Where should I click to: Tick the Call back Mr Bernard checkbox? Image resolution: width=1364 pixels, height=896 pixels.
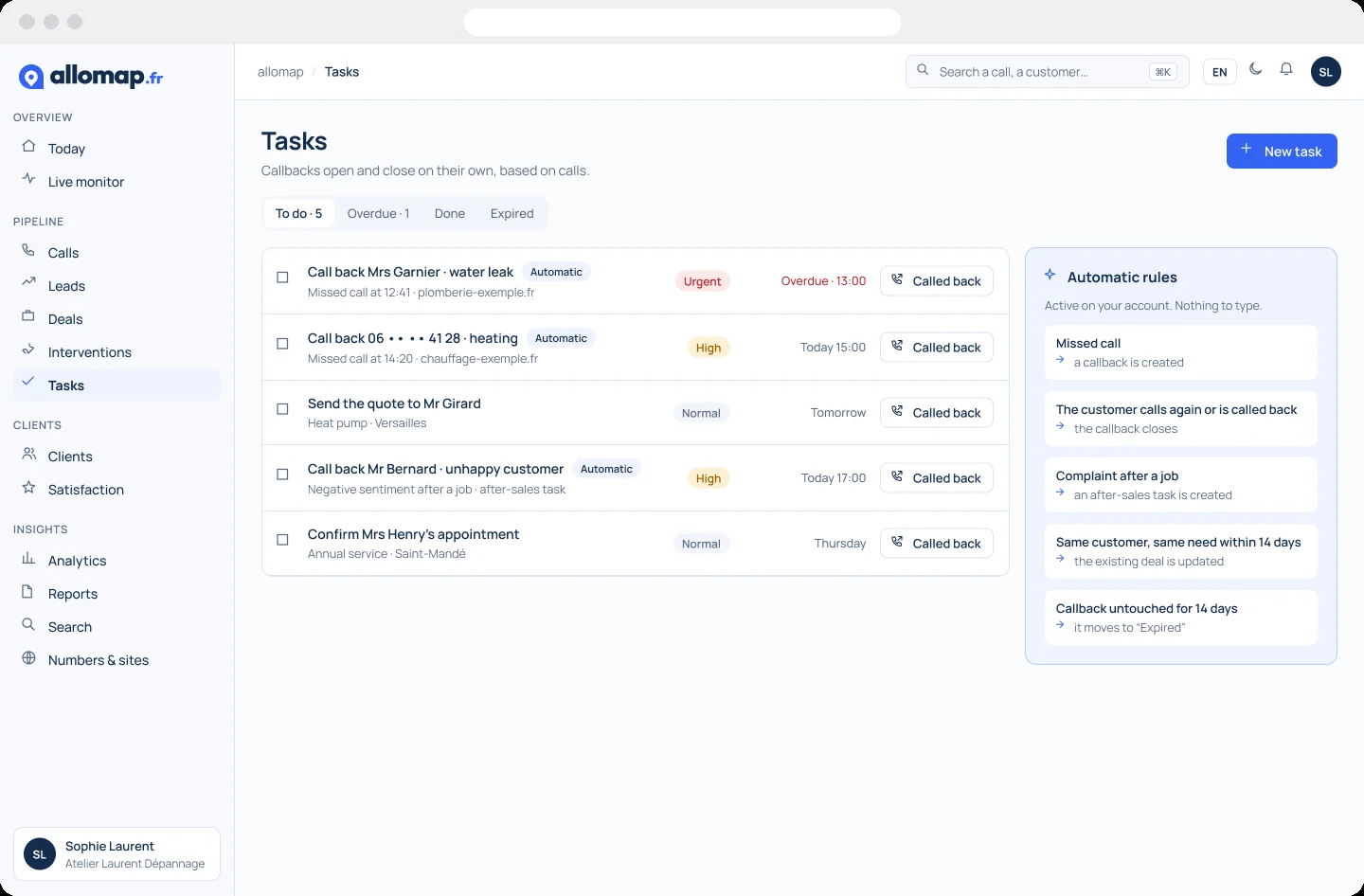pyautogui.click(x=282, y=475)
